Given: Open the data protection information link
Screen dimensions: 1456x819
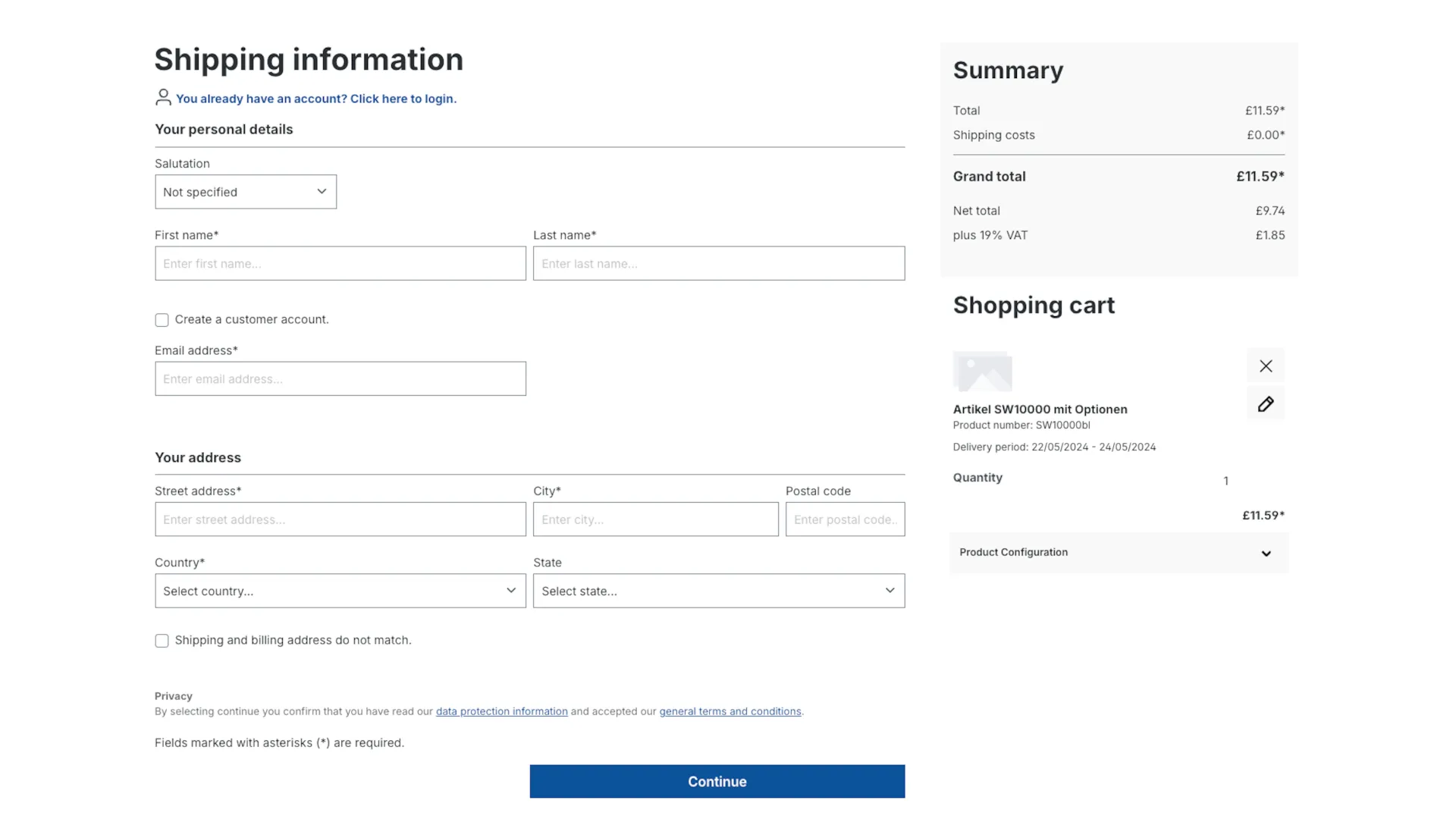Looking at the screenshot, I should tap(501, 711).
